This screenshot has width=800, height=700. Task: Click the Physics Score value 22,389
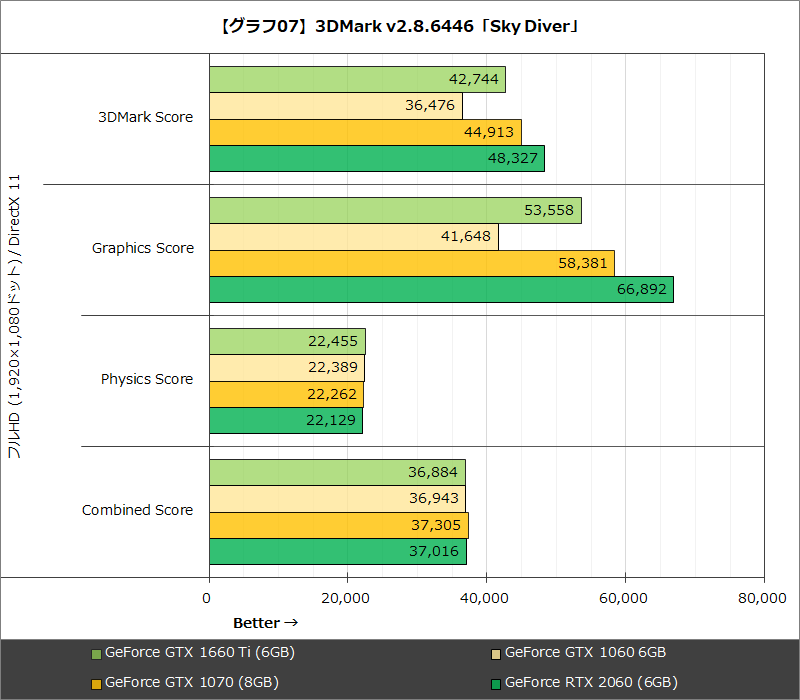(333, 367)
